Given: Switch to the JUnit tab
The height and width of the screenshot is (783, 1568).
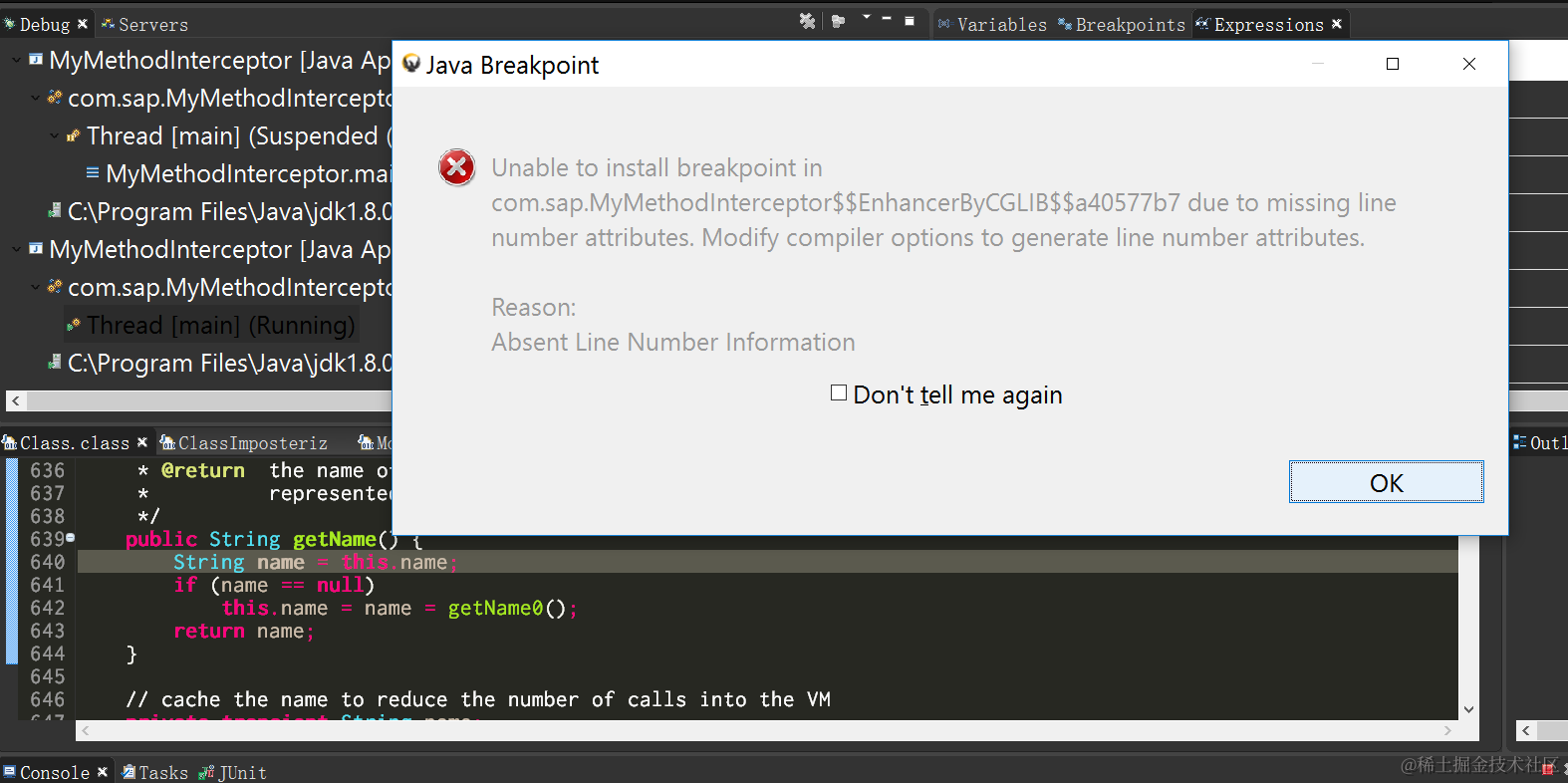Looking at the screenshot, I should [233, 772].
